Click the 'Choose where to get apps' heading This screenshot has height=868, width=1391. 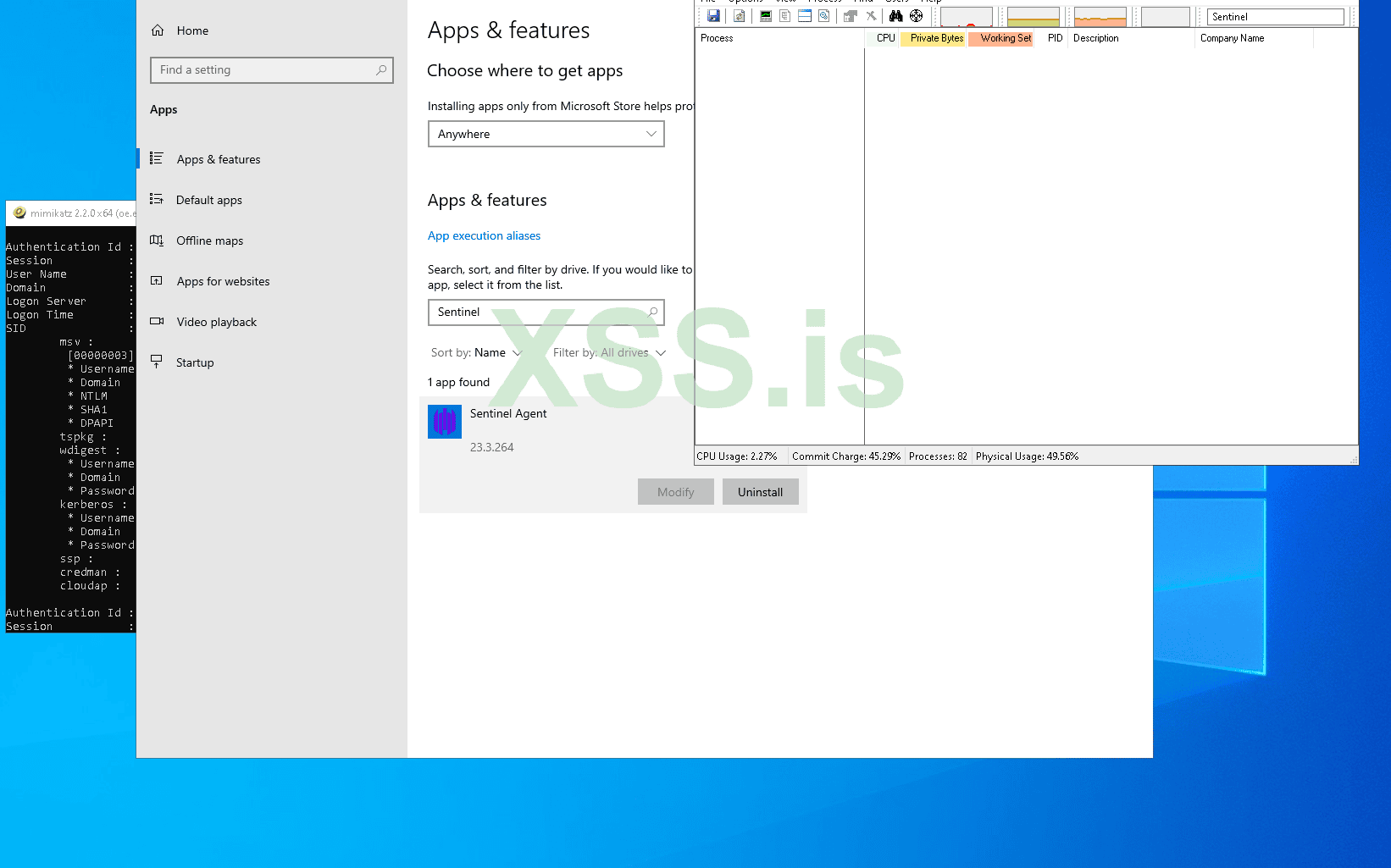click(x=524, y=71)
